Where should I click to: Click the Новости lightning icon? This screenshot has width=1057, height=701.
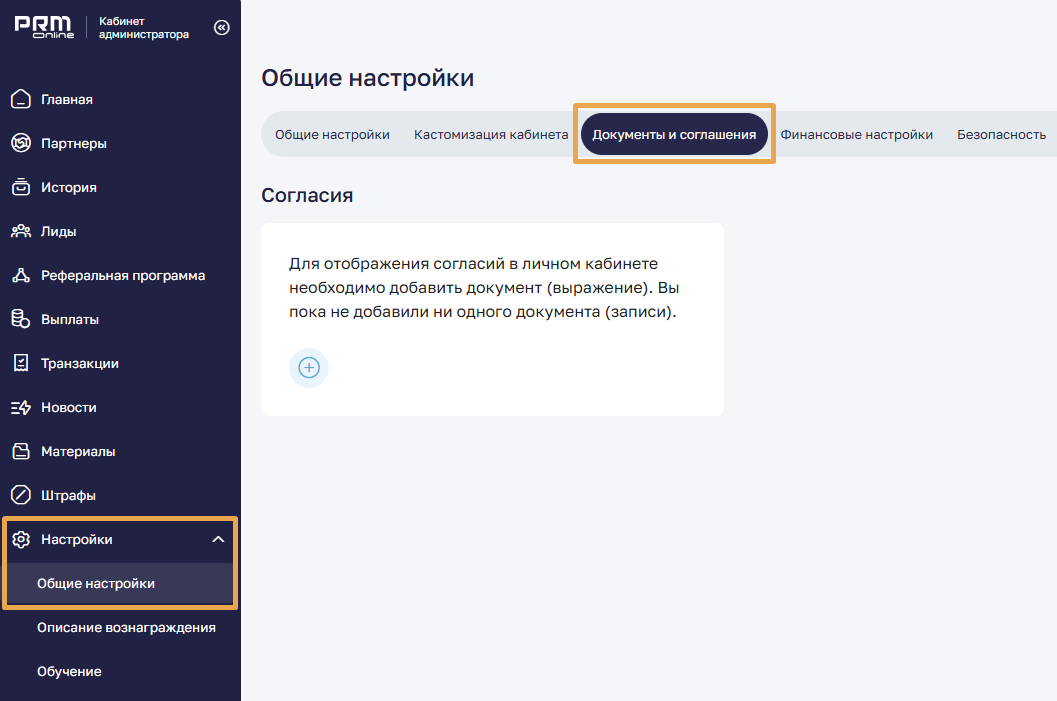(21, 407)
